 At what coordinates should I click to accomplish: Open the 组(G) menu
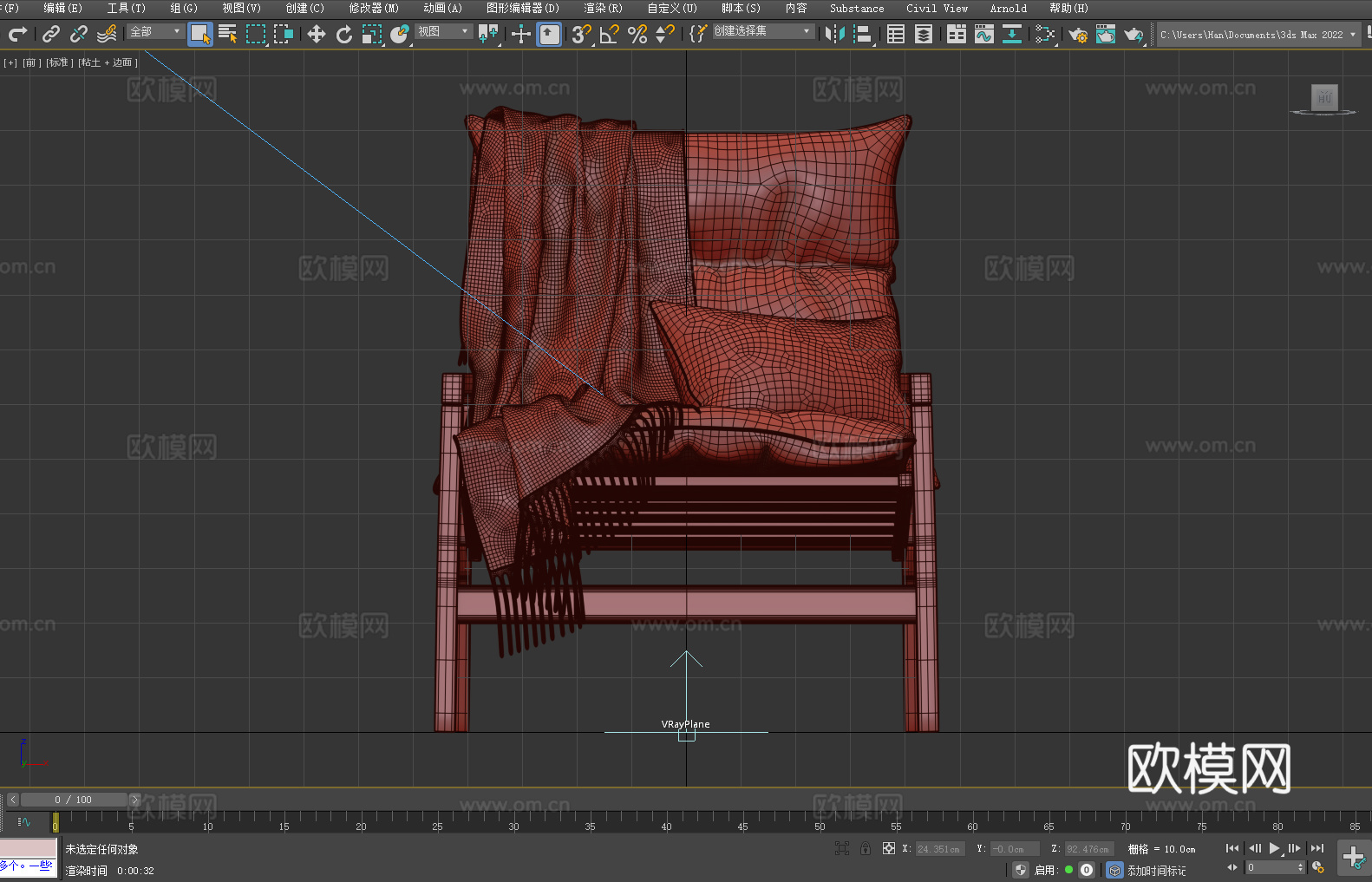[x=184, y=8]
